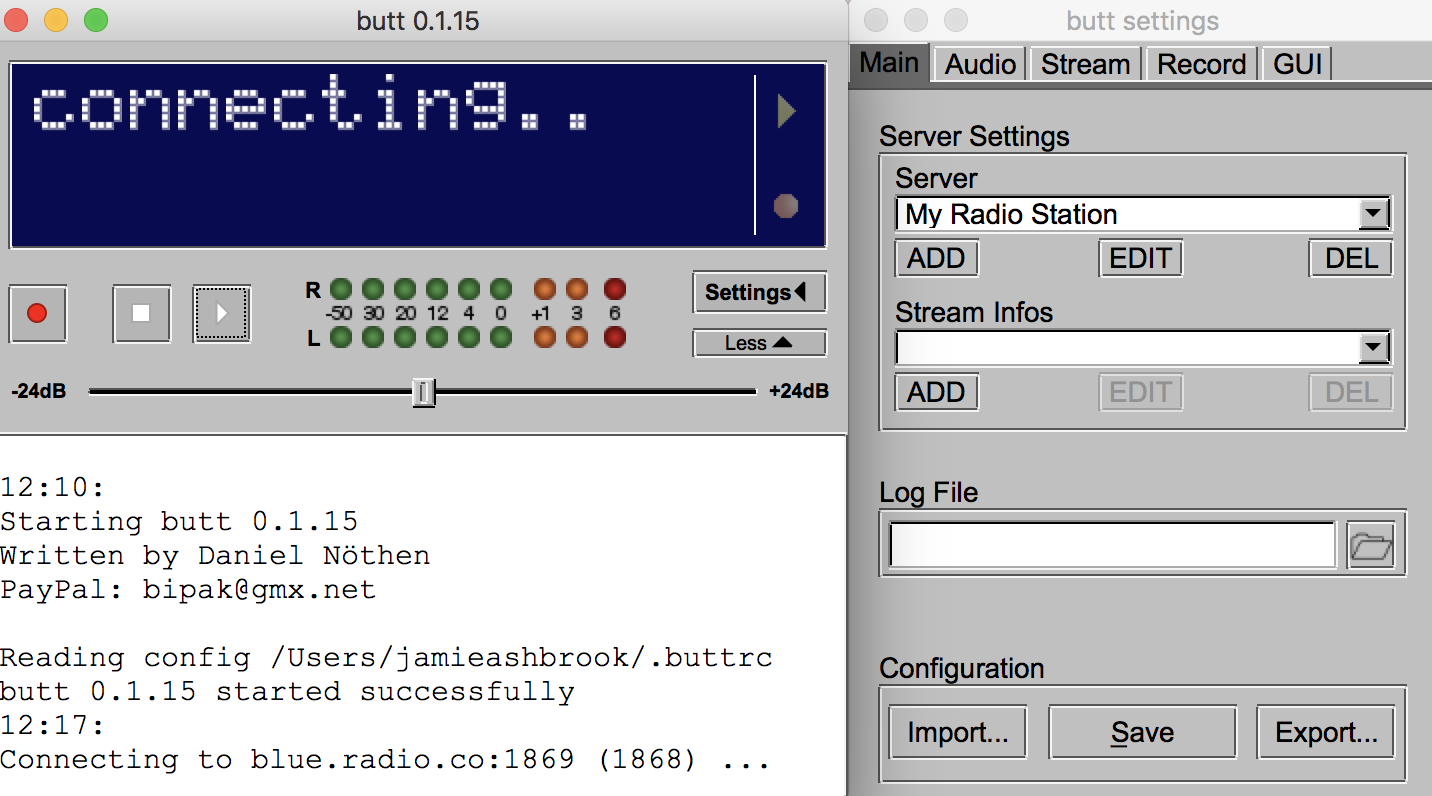Save the configuration
This screenshot has height=796, width=1432.
pos(1142,733)
